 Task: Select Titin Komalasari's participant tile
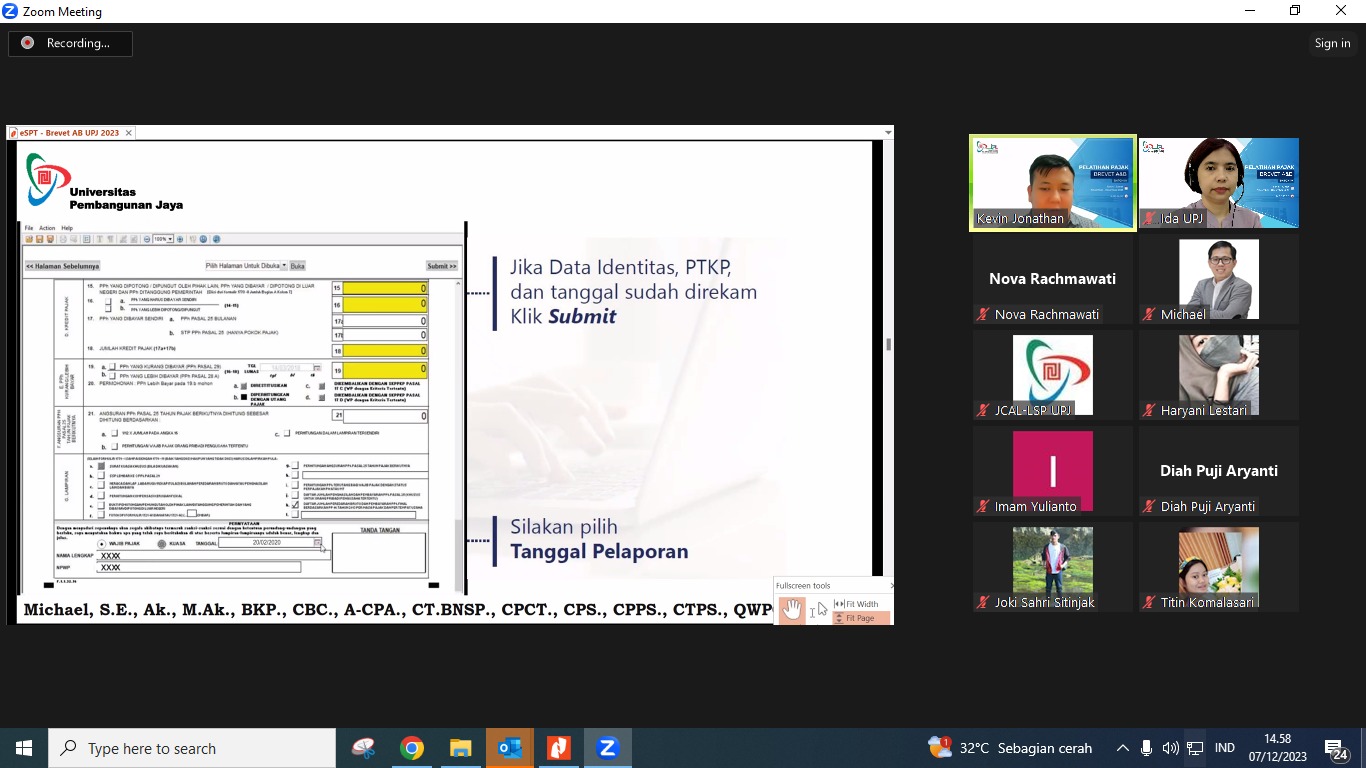pyautogui.click(x=1219, y=567)
